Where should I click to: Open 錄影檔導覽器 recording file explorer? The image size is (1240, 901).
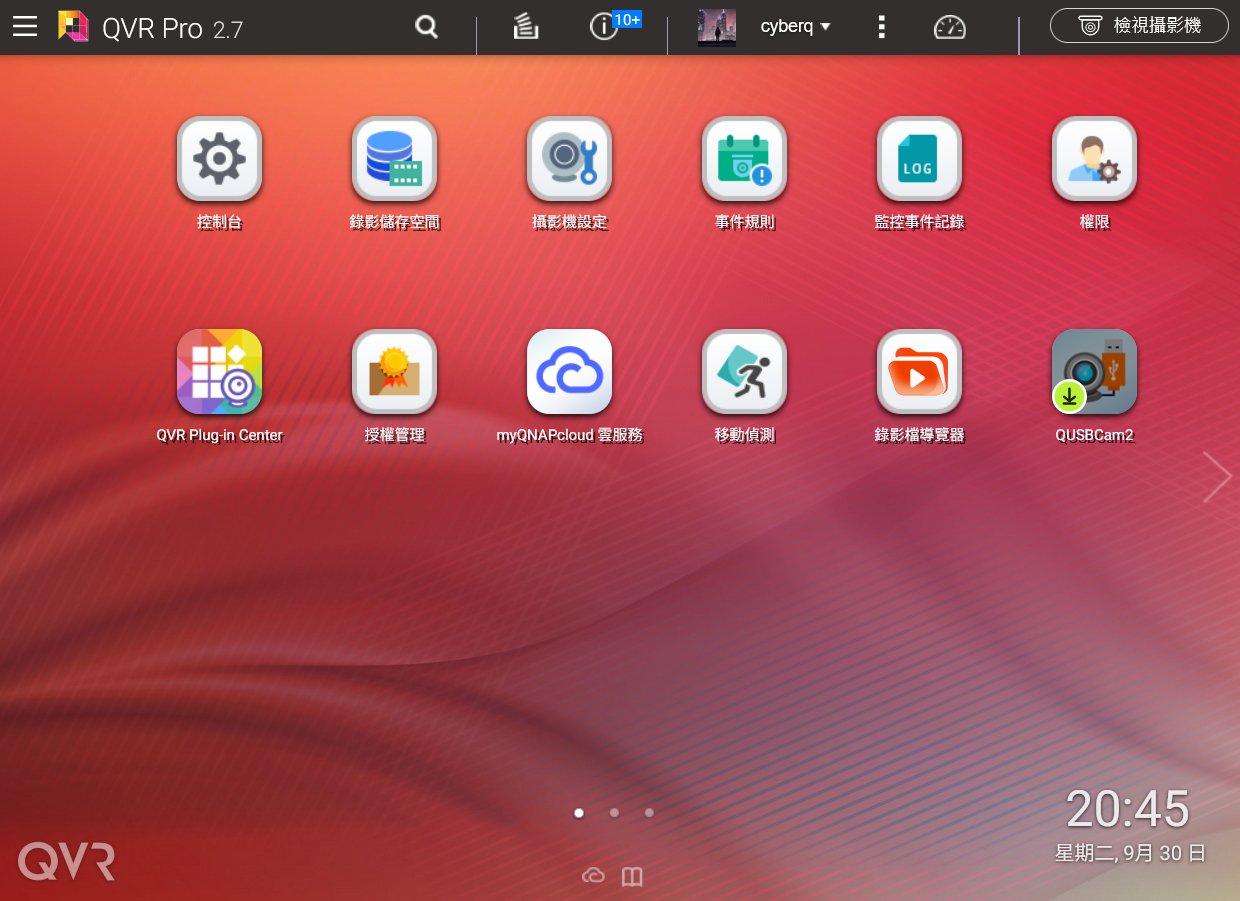click(x=919, y=372)
